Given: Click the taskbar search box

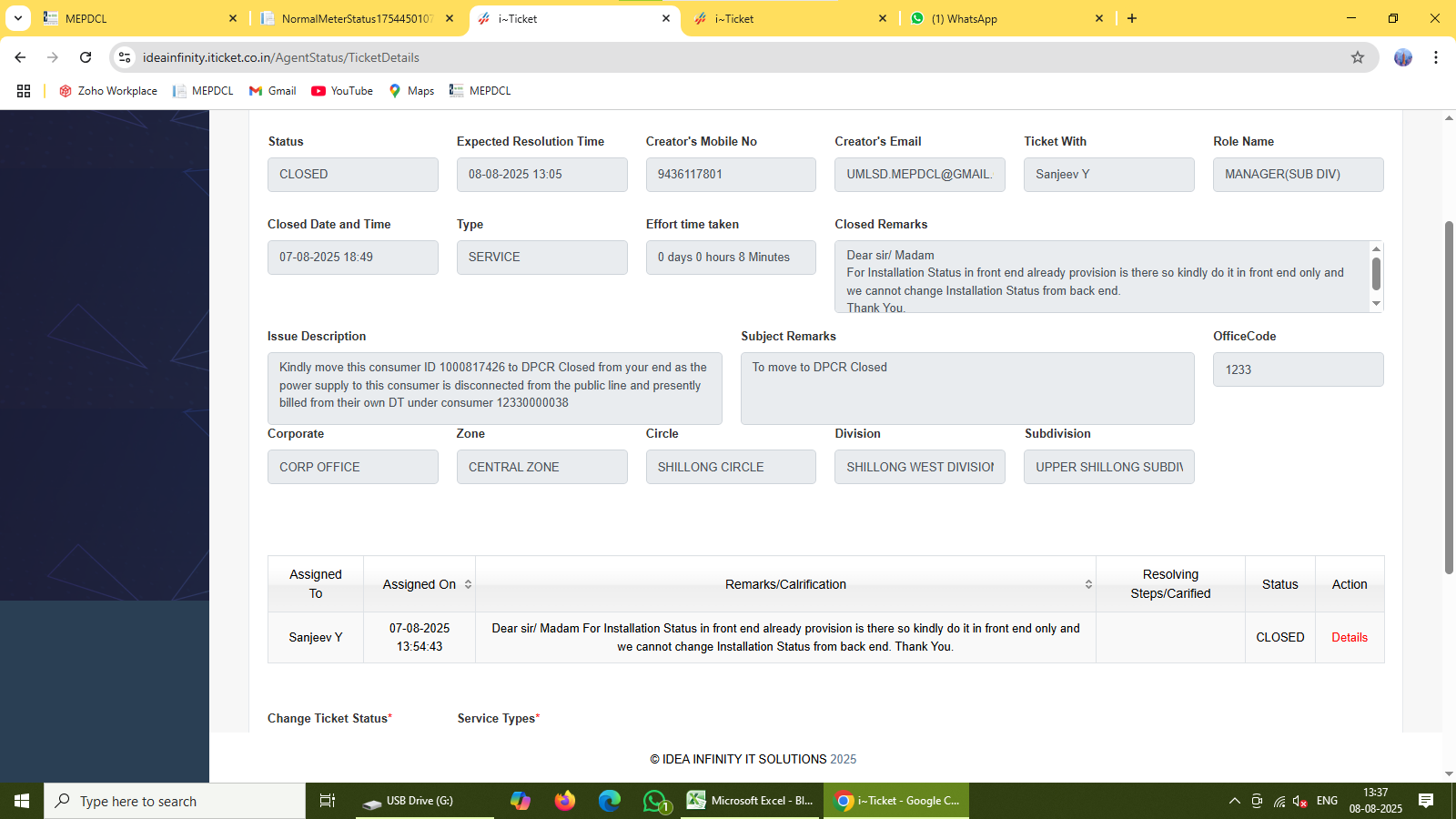Looking at the screenshot, I should (x=175, y=801).
